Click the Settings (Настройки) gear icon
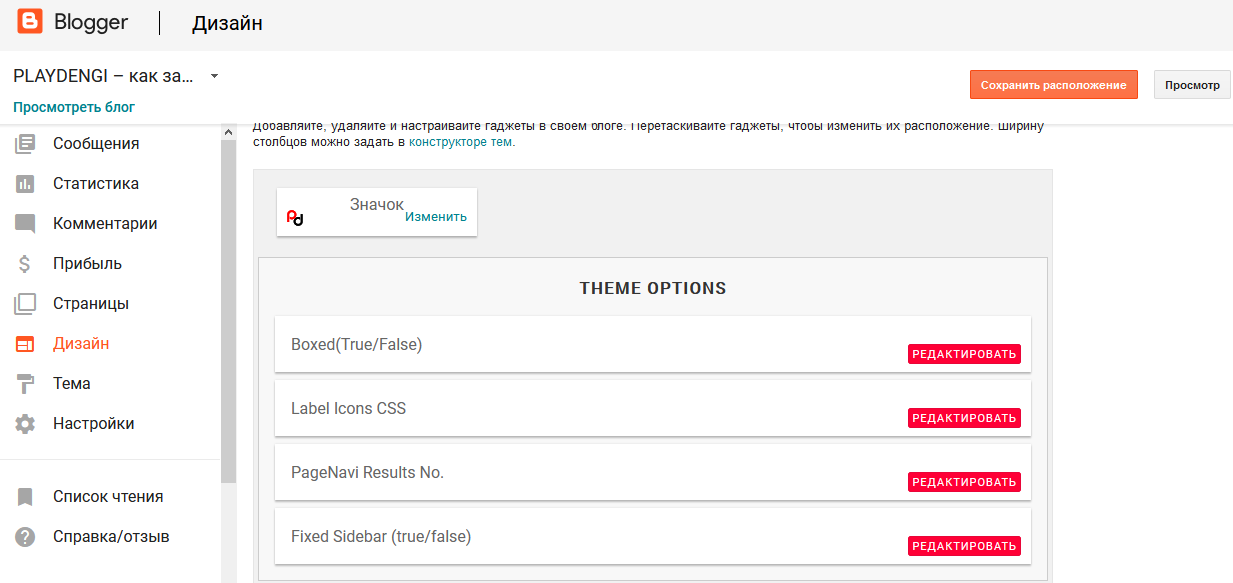1233x583 pixels. (x=25, y=424)
